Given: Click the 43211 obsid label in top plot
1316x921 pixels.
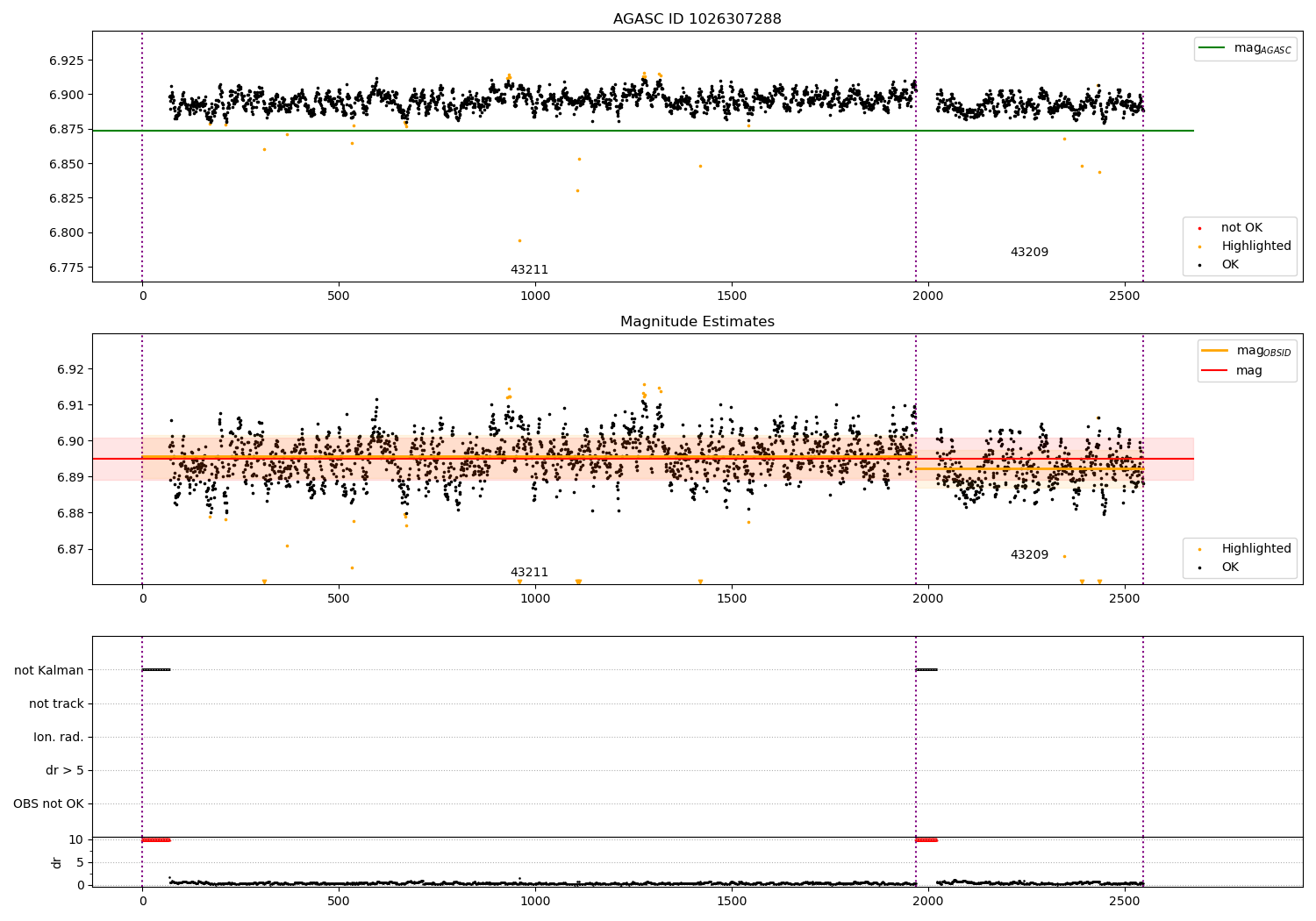Looking at the screenshot, I should tap(529, 270).
